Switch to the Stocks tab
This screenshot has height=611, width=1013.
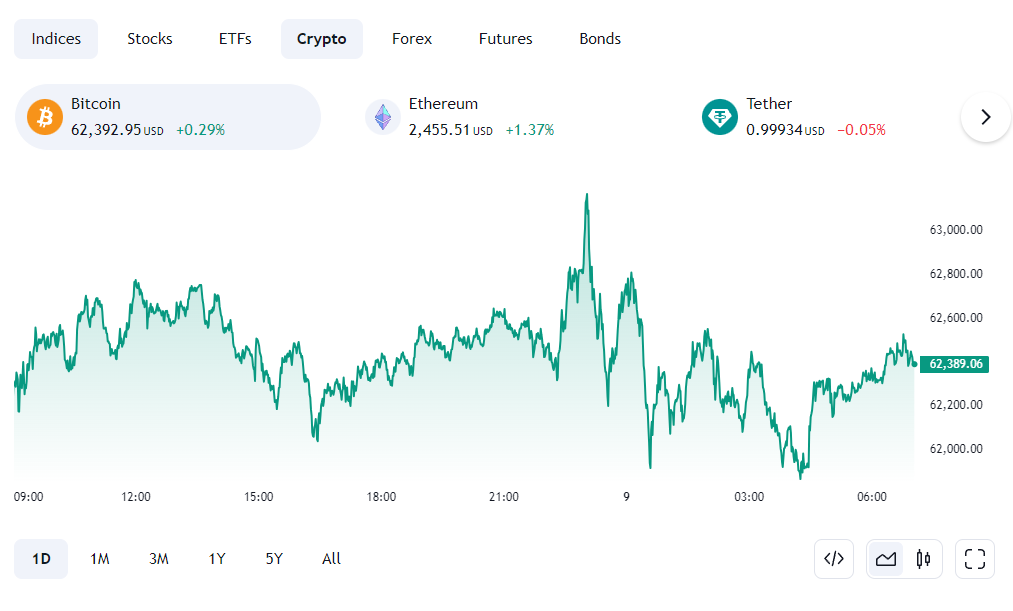150,39
